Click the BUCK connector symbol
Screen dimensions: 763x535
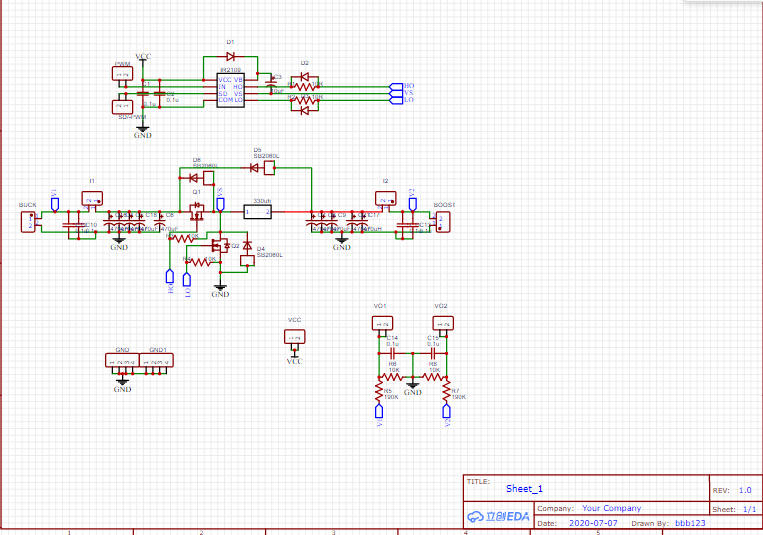[x=28, y=221]
